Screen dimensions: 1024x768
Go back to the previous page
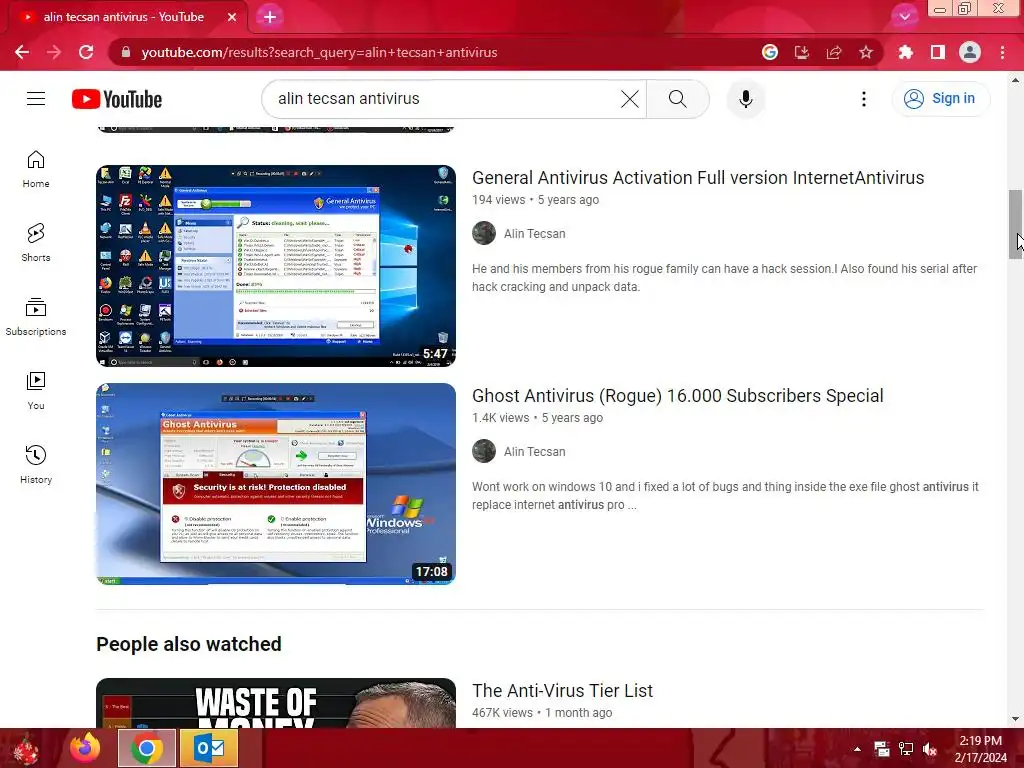pyautogui.click(x=22, y=52)
